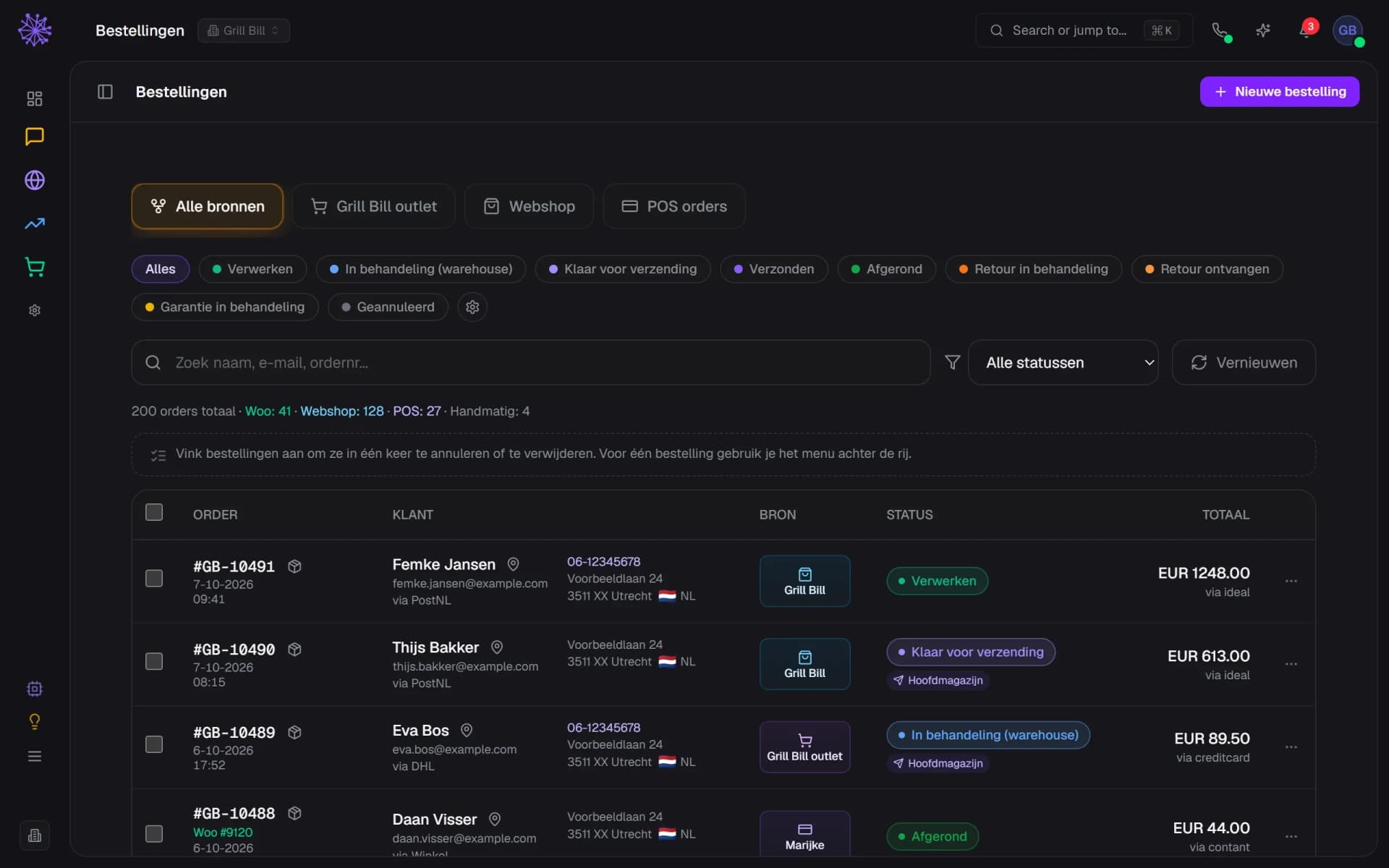
Task: Toggle the sidebar panel collapse icon
Action: [x=105, y=92]
